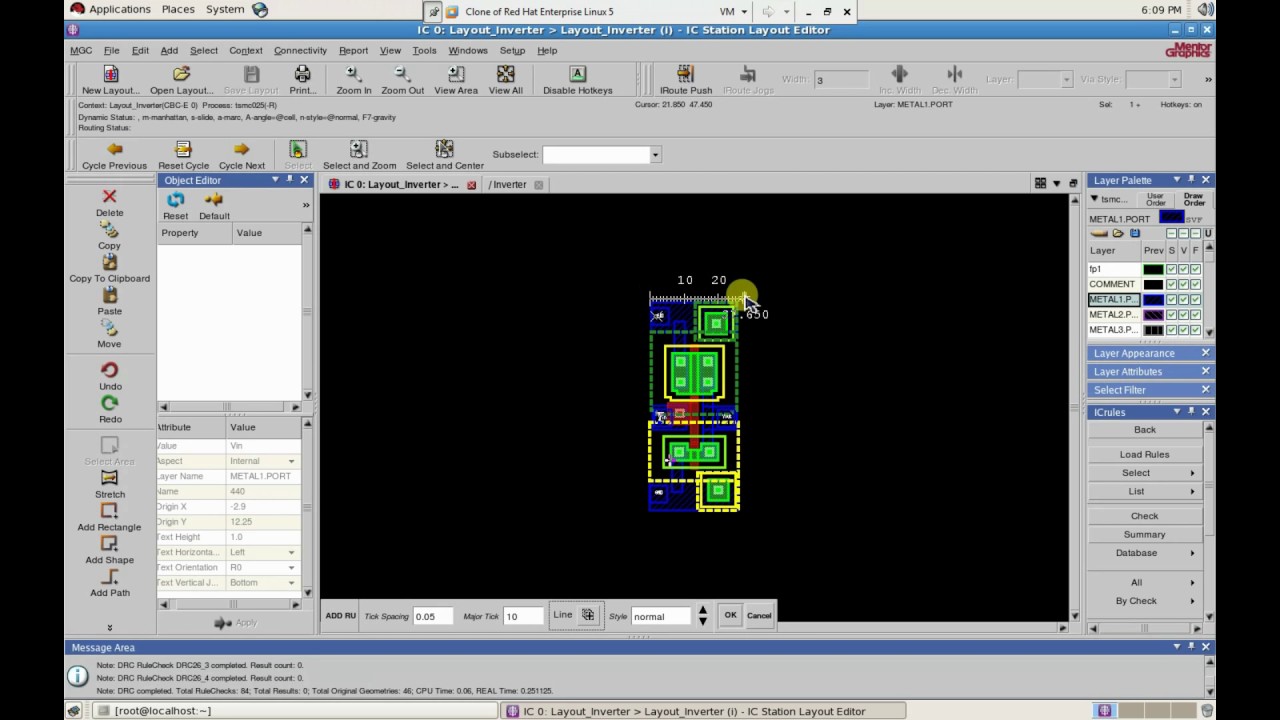This screenshot has width=1280, height=720.
Task: Expand the Select submenu in ICrules
Action: (x=1145, y=473)
